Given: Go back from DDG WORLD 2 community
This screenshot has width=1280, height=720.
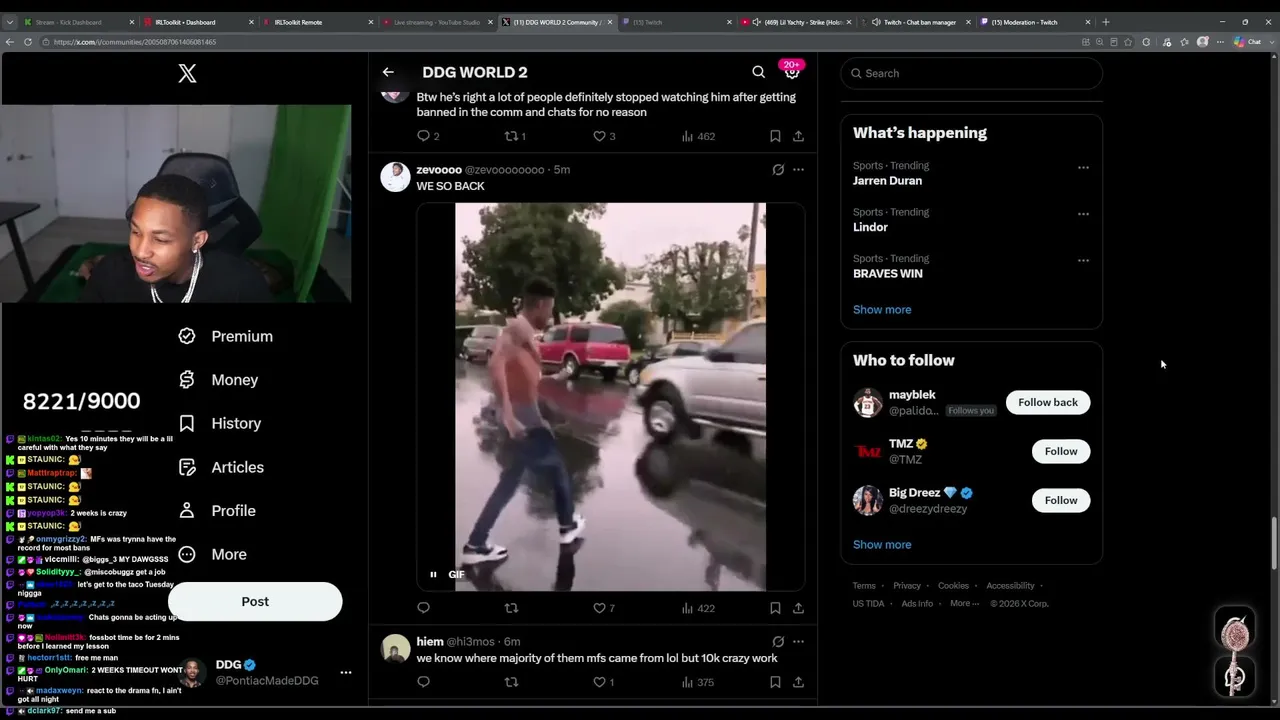Looking at the screenshot, I should coord(388,72).
